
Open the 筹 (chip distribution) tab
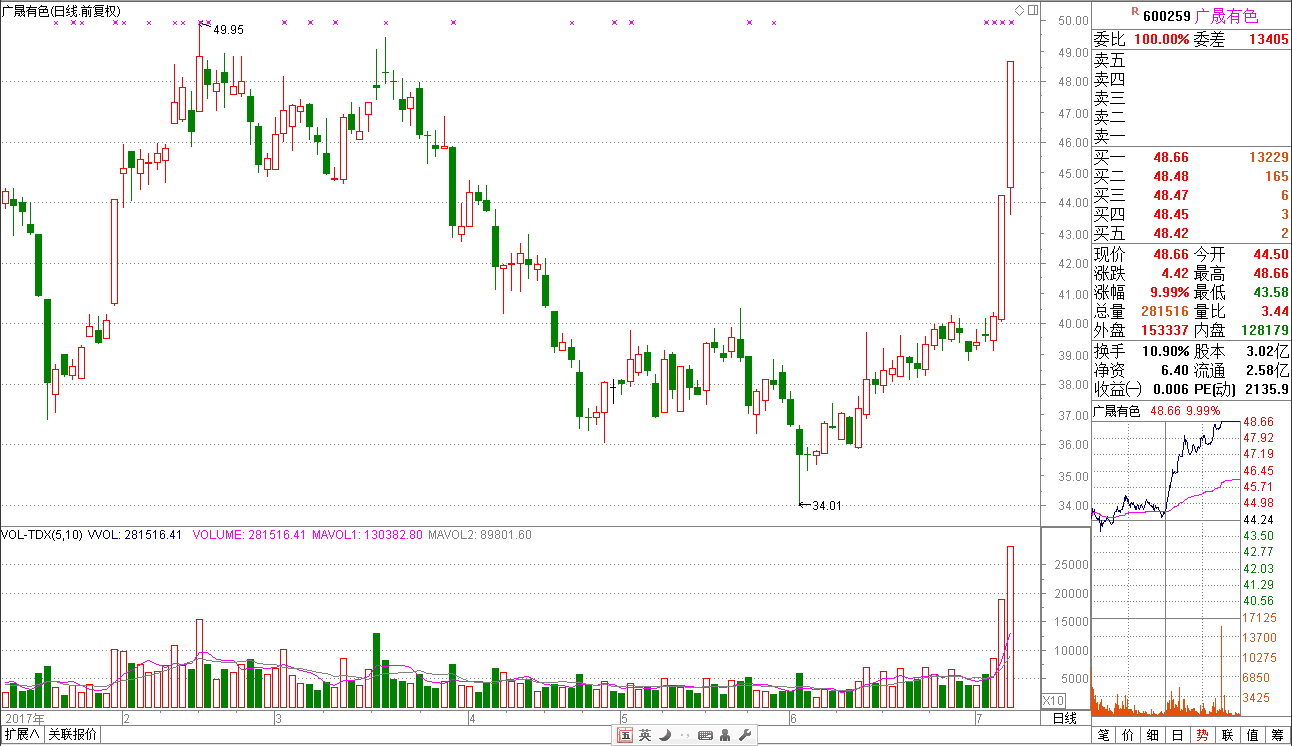1278,735
